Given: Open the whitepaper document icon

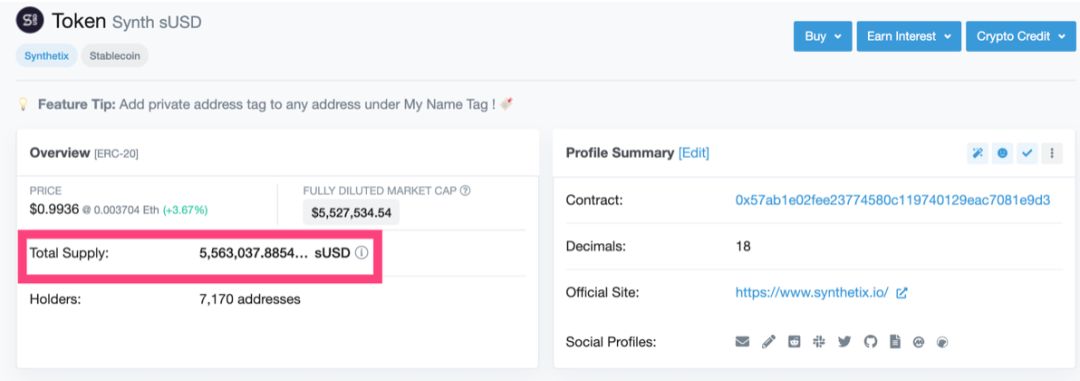Looking at the screenshot, I should click(895, 342).
